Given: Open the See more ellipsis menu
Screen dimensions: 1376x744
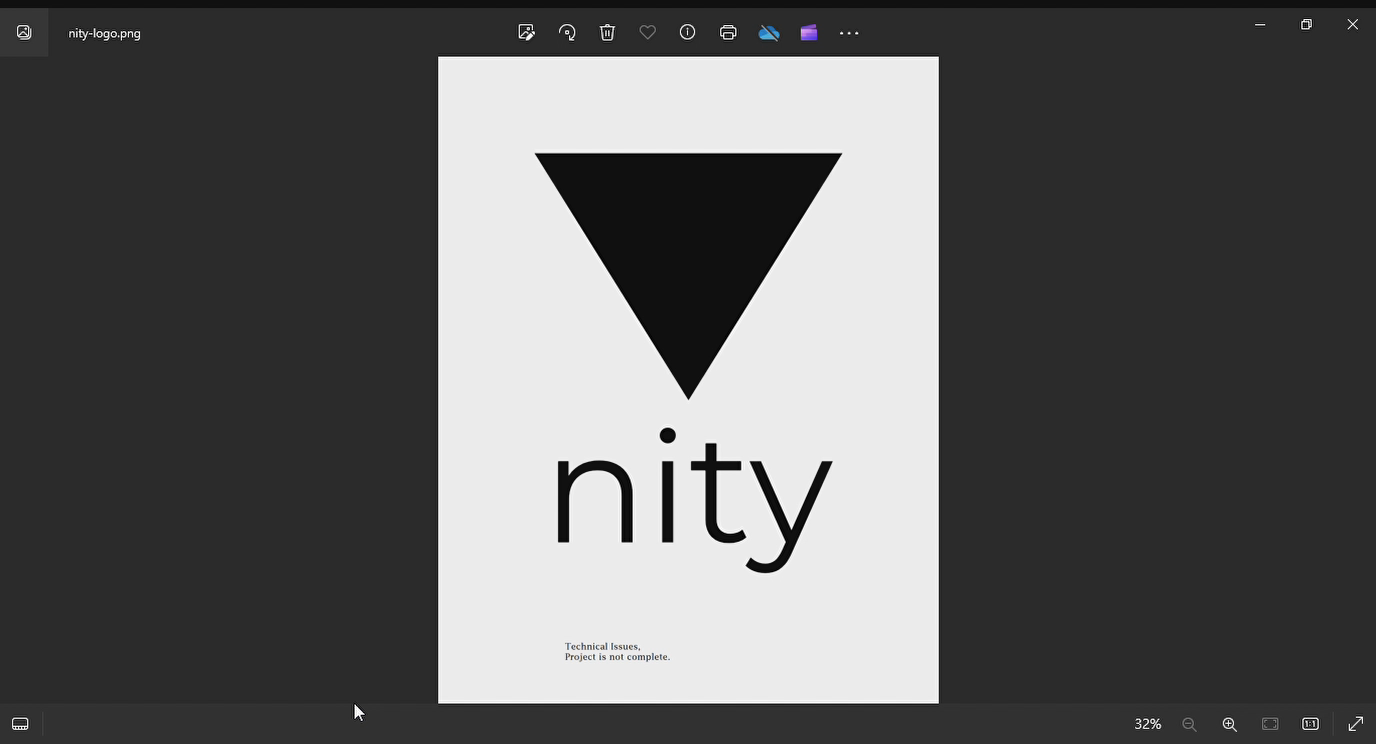Looking at the screenshot, I should 849,33.
